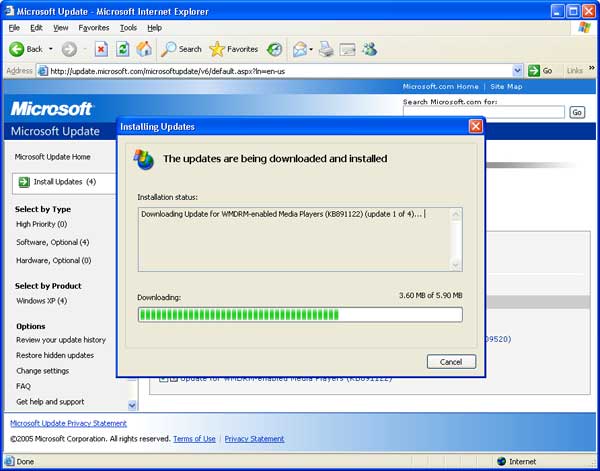The image size is (600, 471).
Task: Open Restore hidden updates
Action: (x=55, y=355)
